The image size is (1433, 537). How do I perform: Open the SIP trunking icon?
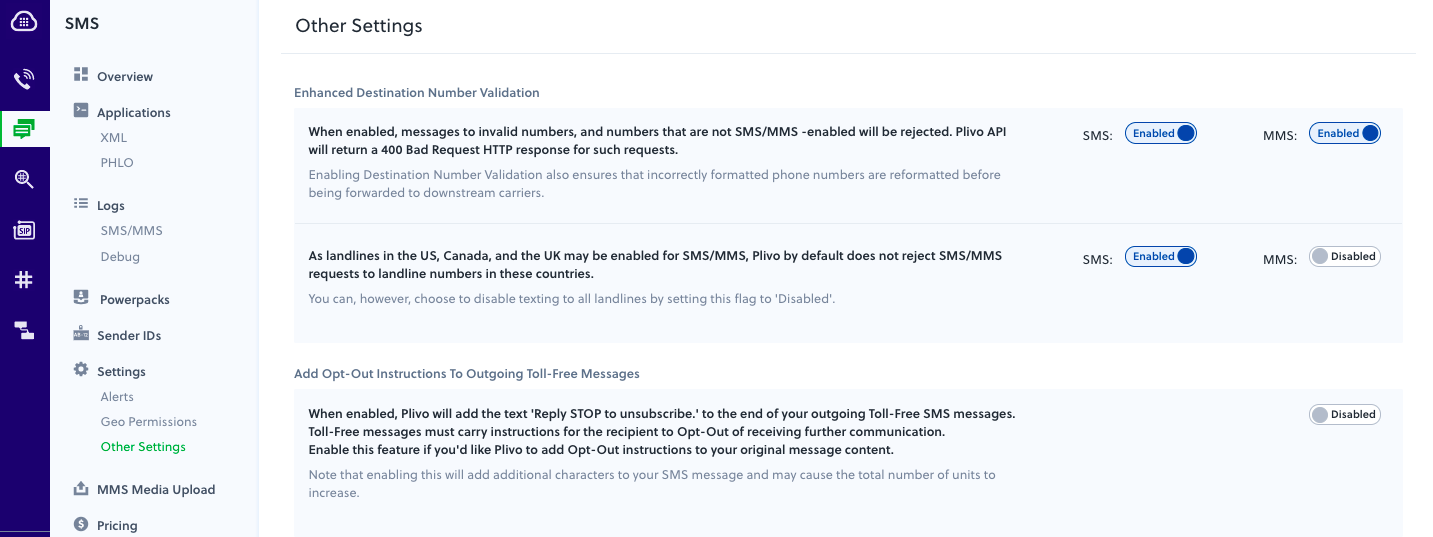tap(24, 230)
